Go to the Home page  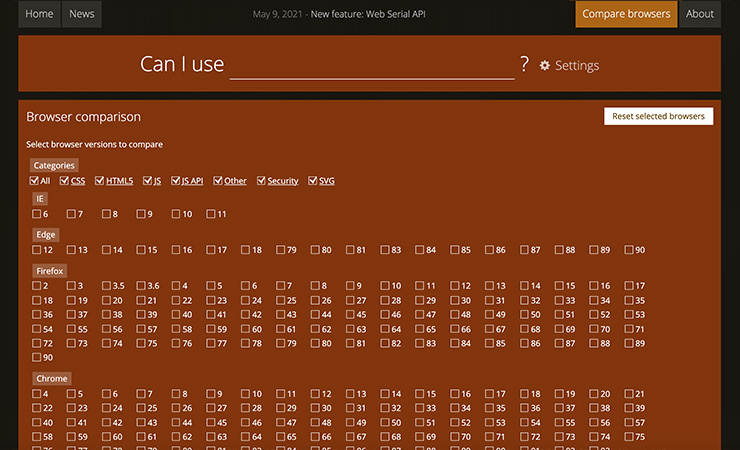[39, 14]
